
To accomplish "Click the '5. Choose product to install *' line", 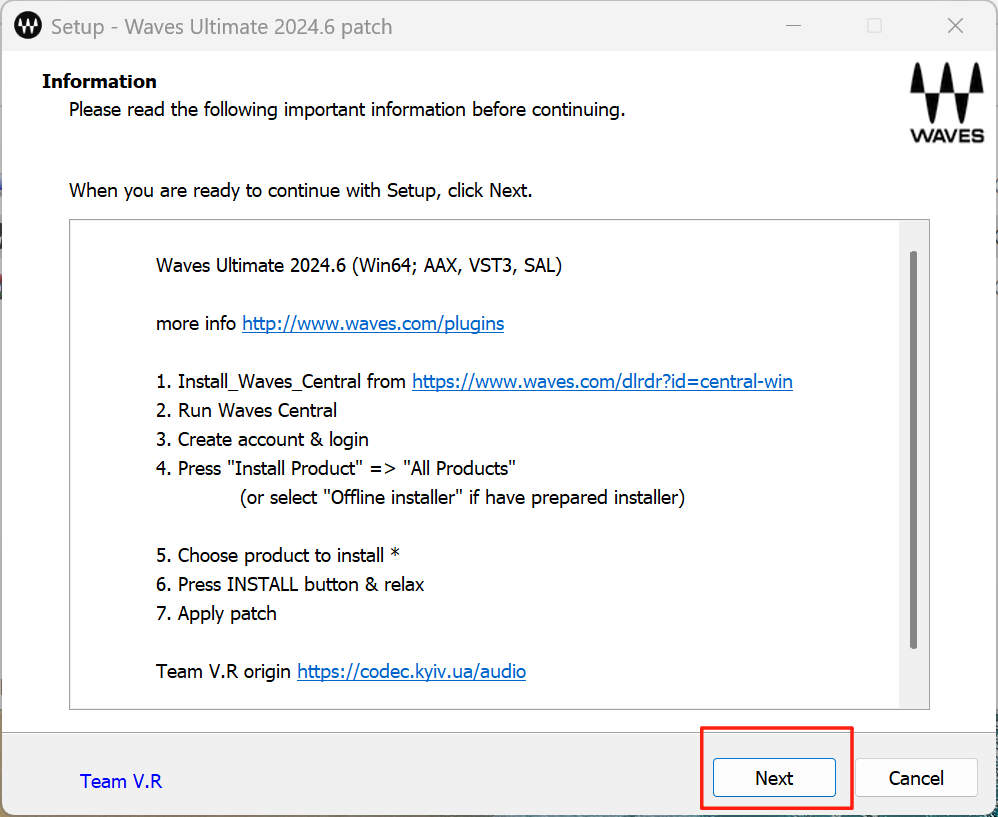I will coord(278,555).
